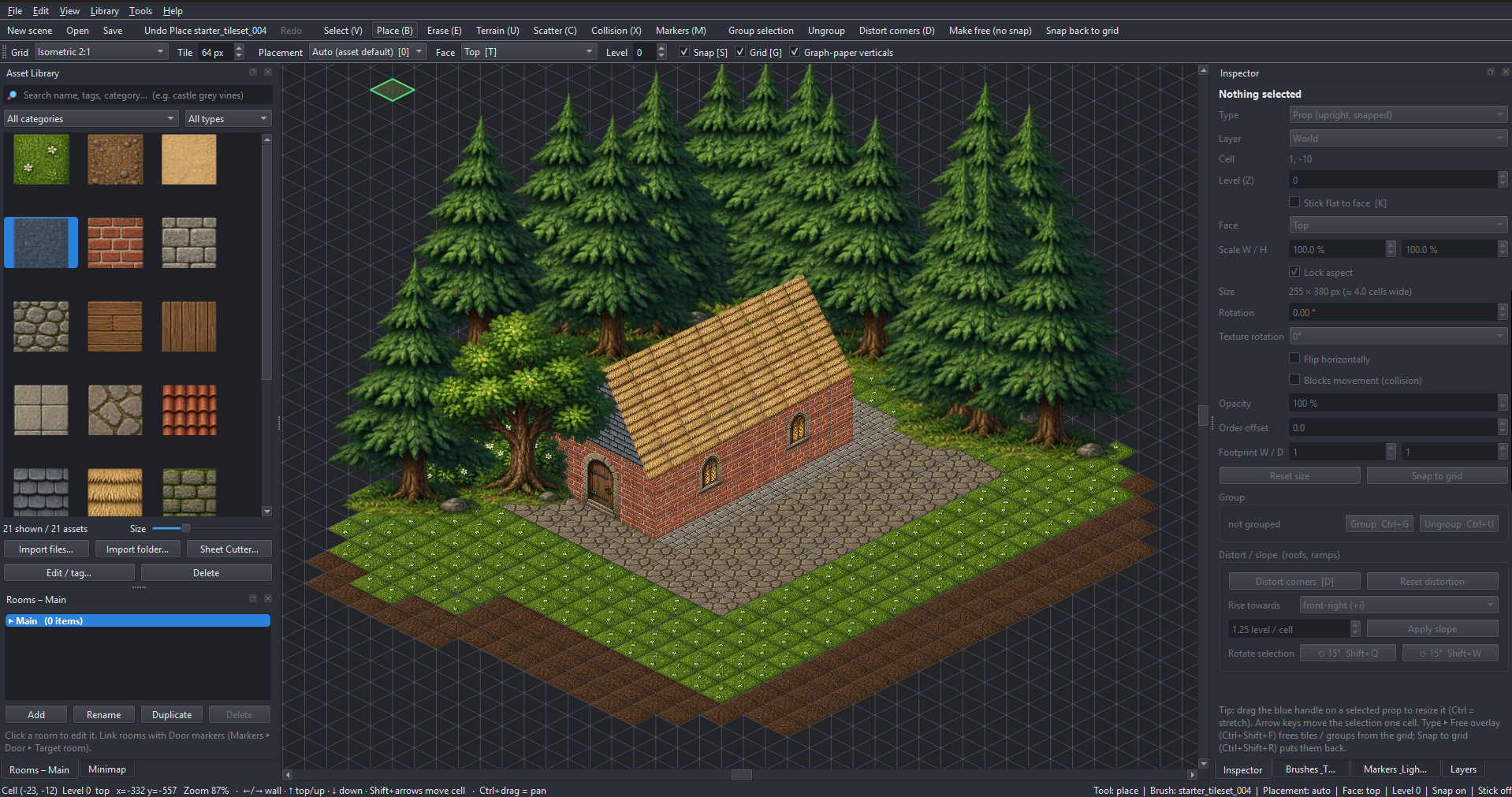Open the Placement Auto dropdown

point(367,52)
